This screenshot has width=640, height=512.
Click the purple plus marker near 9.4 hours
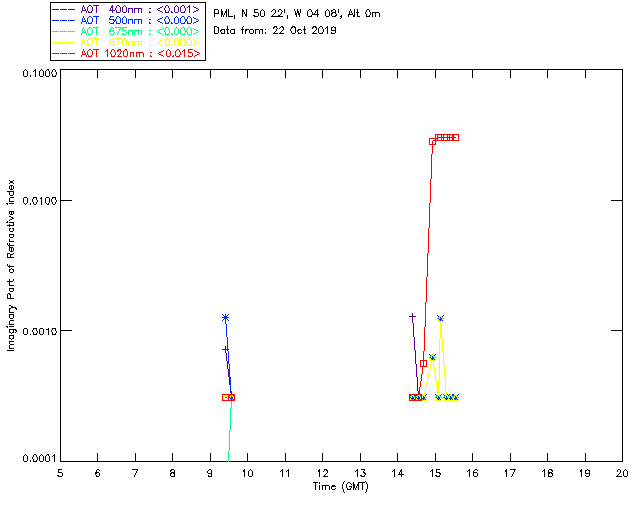(225, 350)
